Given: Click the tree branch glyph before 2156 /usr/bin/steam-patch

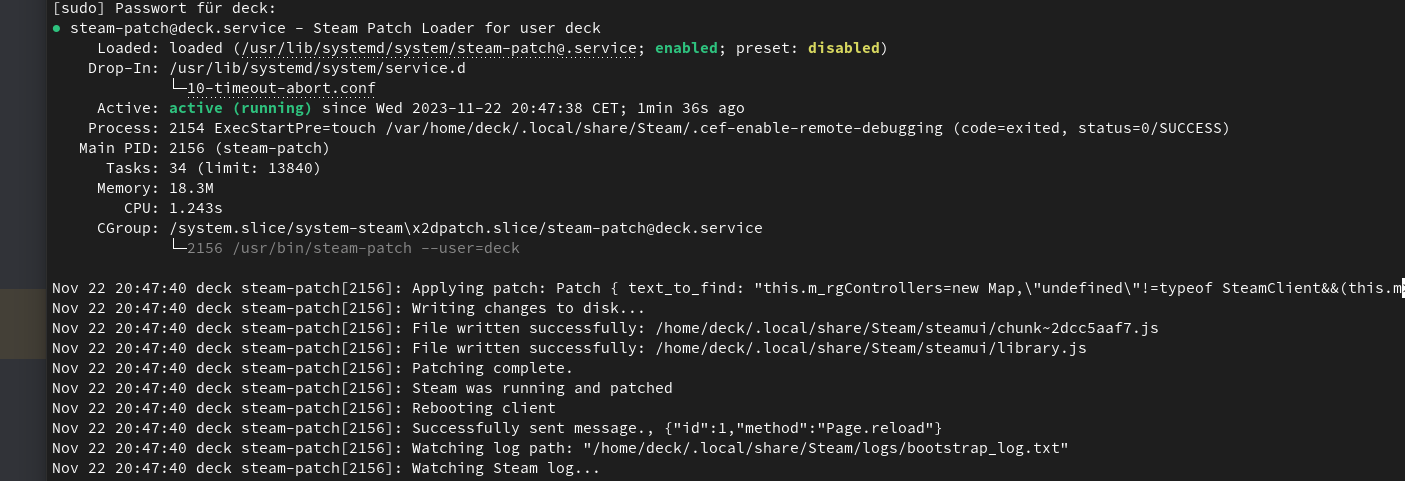Looking at the screenshot, I should click(x=178, y=248).
